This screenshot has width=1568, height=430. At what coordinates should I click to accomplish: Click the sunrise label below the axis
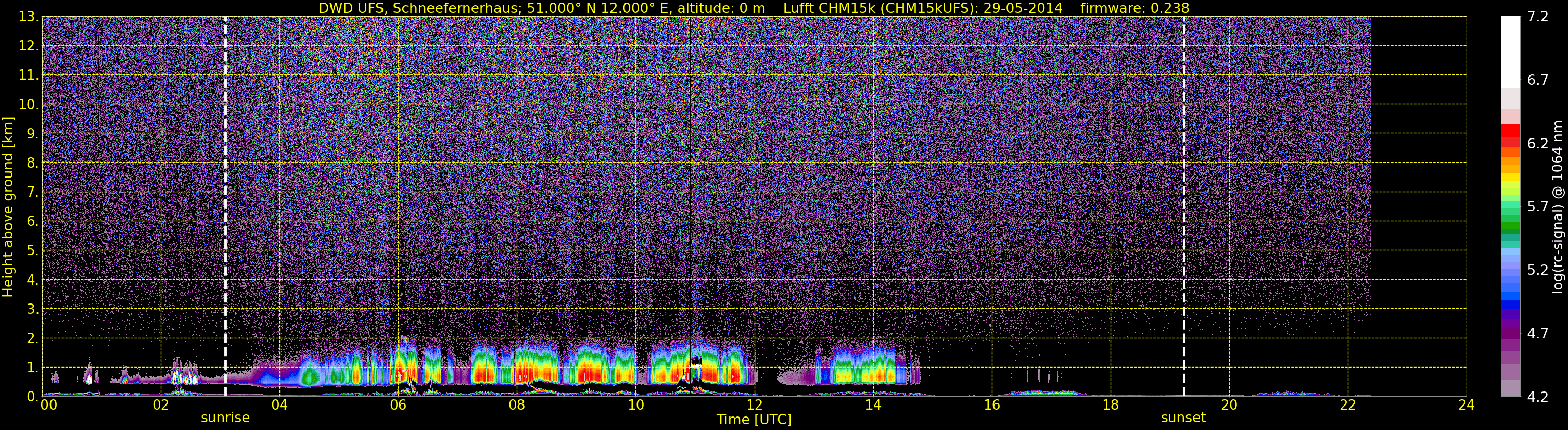(225, 418)
